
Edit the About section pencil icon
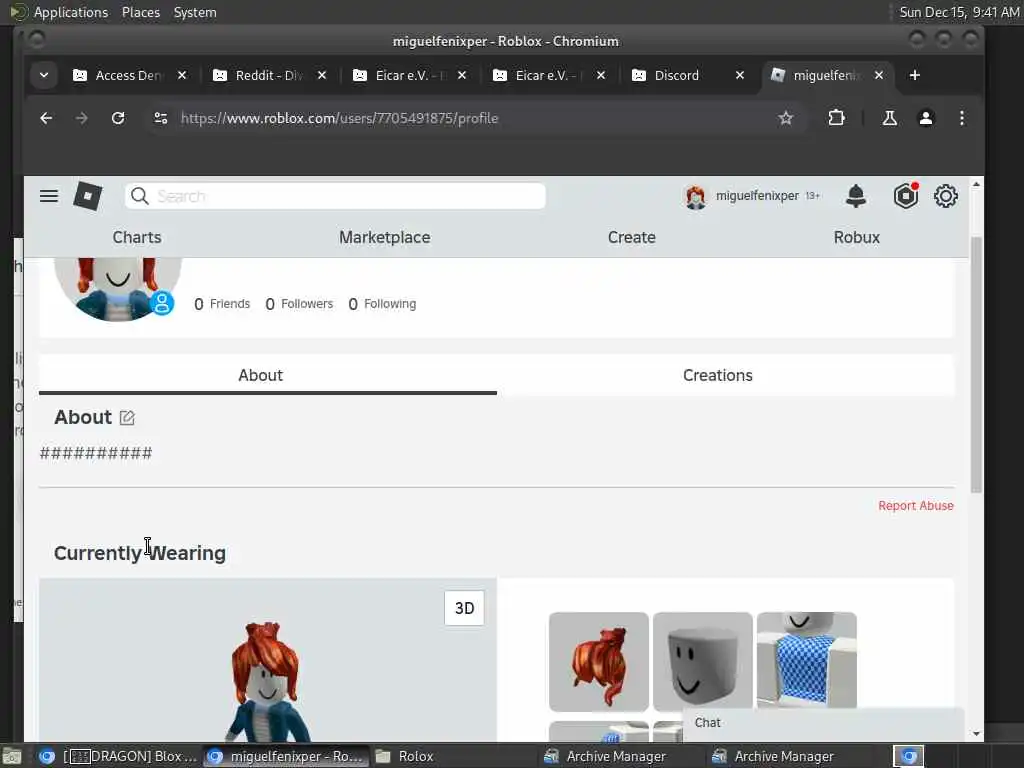tap(127, 418)
